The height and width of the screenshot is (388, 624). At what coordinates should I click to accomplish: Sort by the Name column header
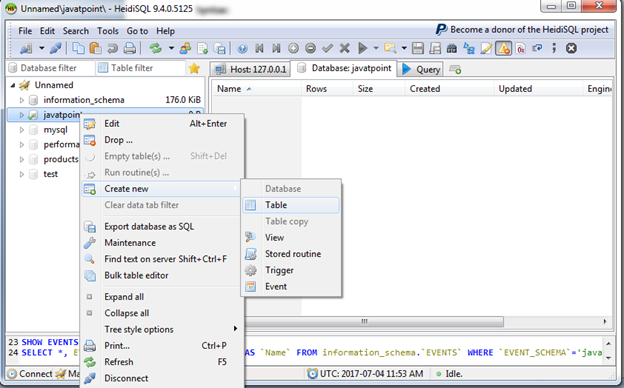256,89
